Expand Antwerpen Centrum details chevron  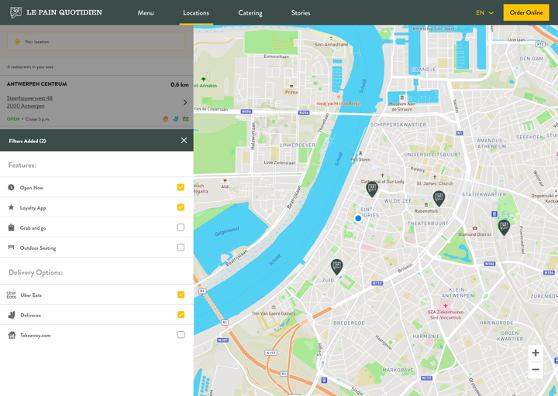tap(185, 102)
